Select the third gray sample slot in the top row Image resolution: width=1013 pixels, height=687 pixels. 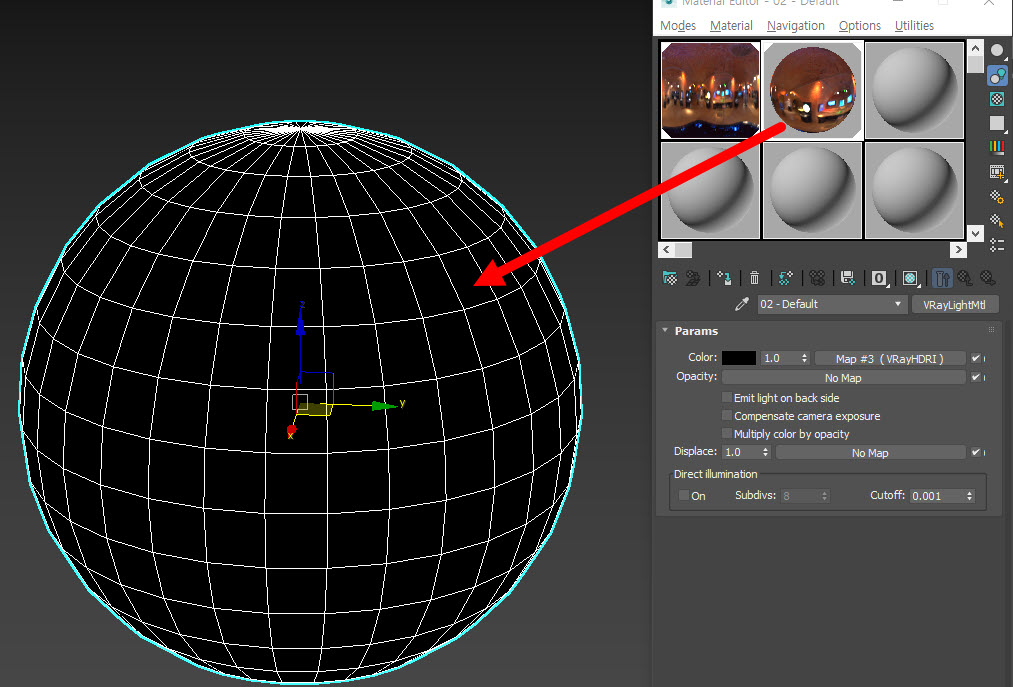click(914, 90)
